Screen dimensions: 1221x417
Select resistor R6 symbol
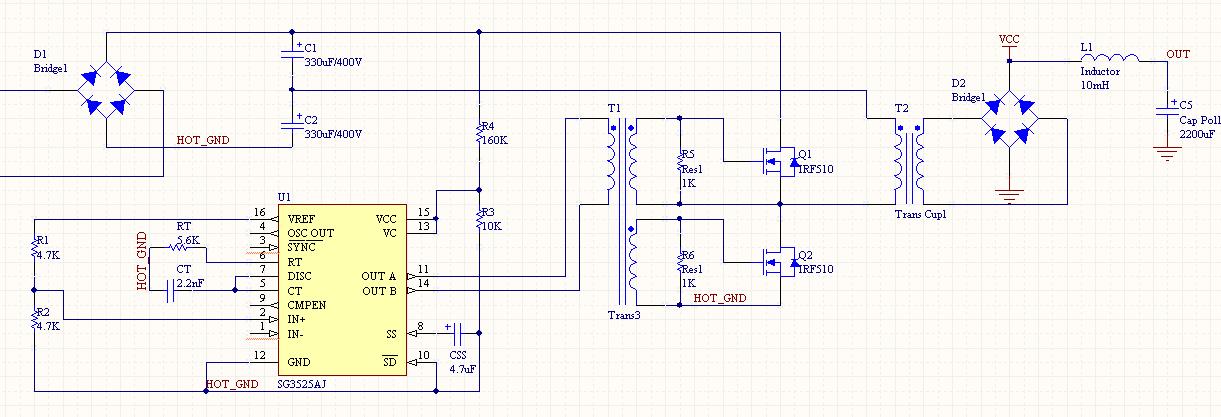click(x=680, y=262)
